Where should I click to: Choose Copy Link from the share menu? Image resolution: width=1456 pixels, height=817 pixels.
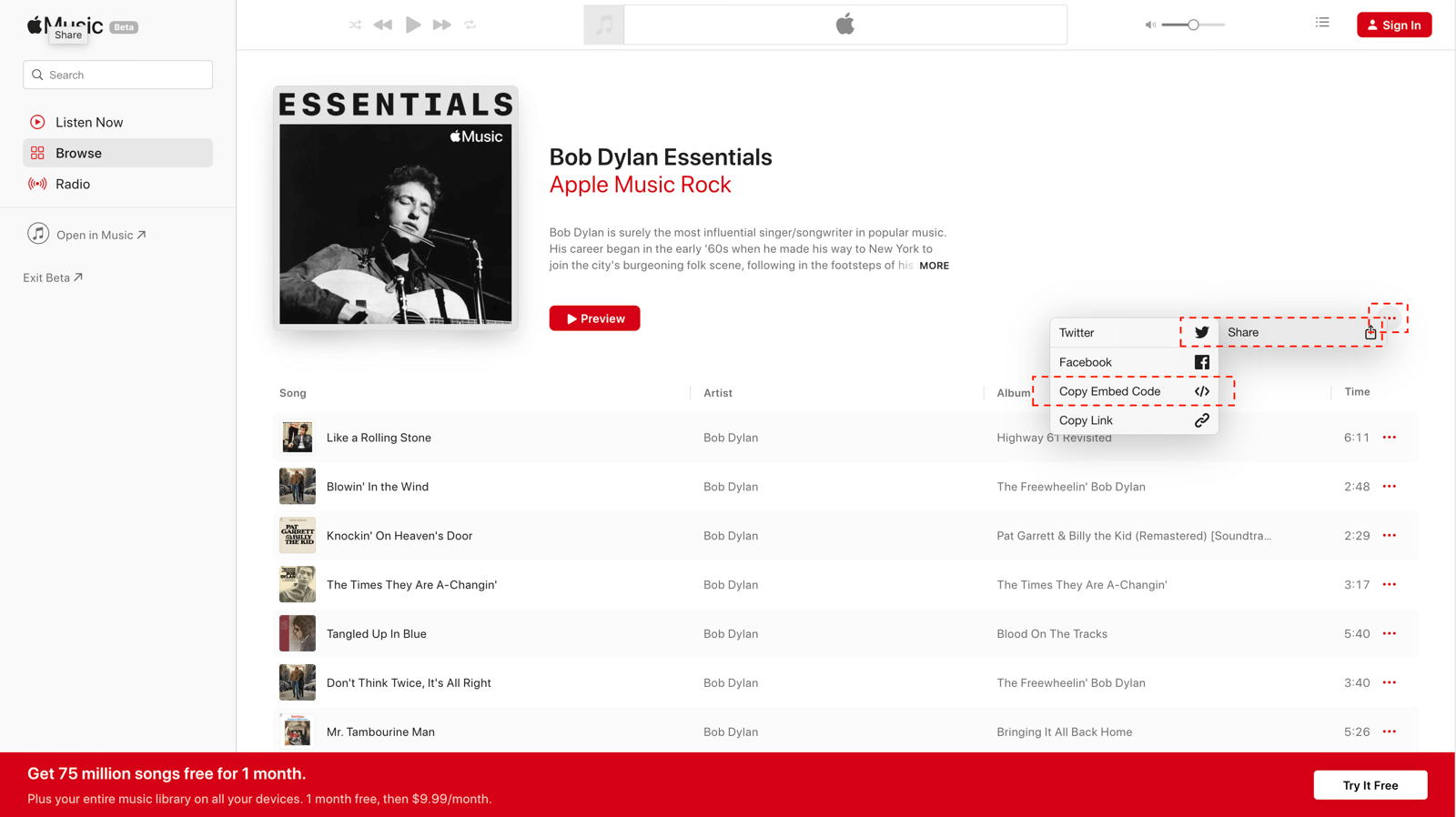[1133, 420]
